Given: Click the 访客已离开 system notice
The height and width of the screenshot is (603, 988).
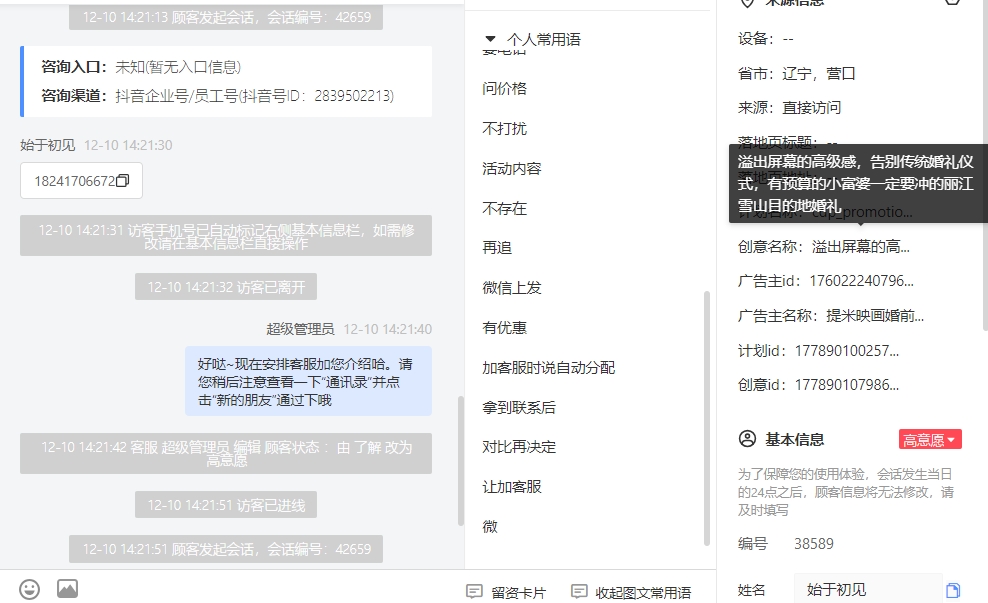Looking at the screenshot, I should point(226,287).
